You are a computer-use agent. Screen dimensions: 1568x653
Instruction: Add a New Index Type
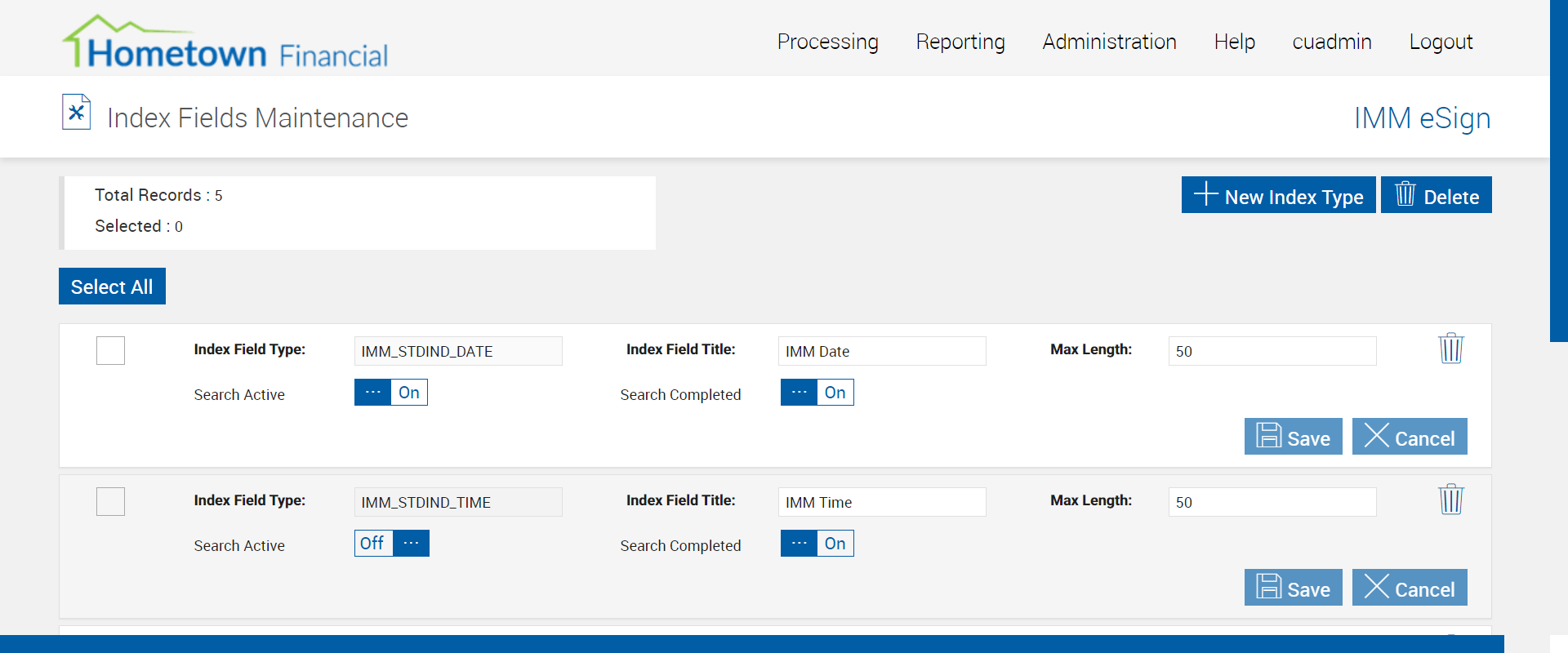click(x=1278, y=195)
